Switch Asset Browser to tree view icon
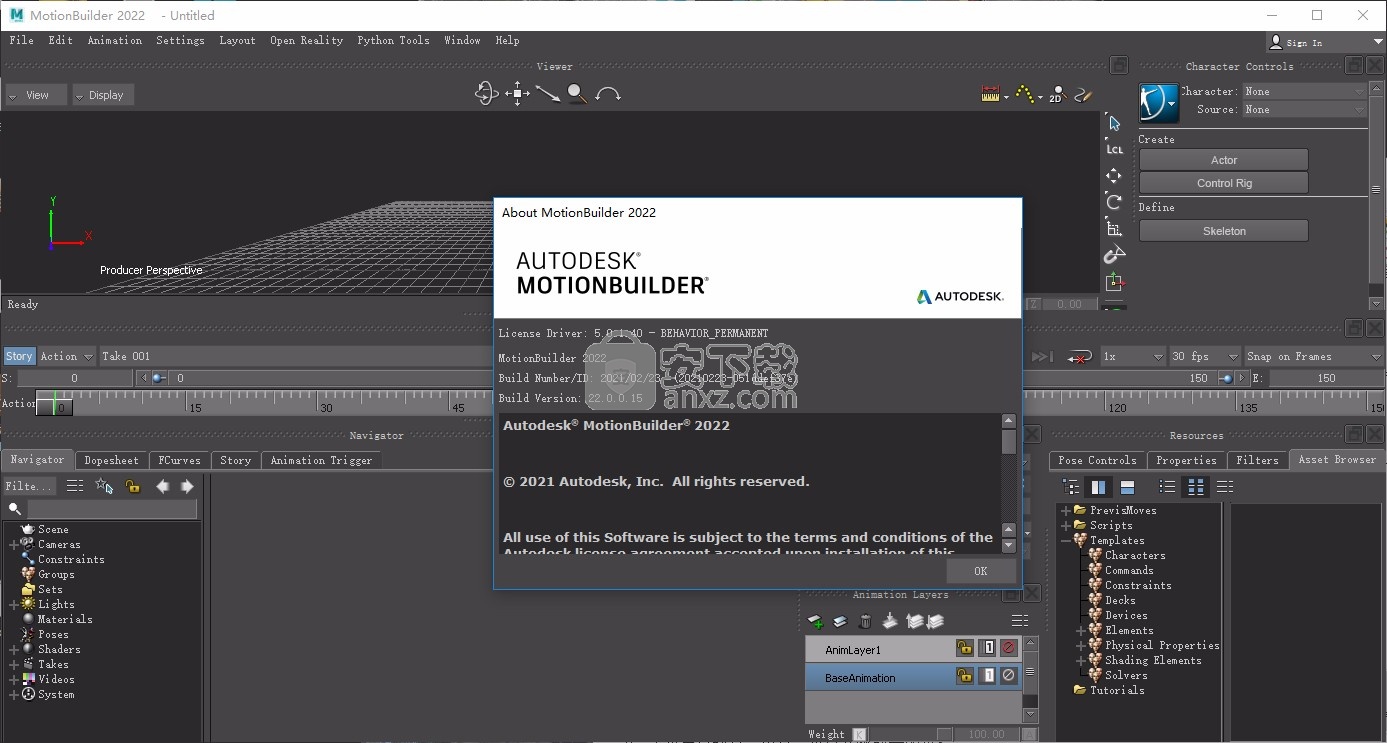 (1071, 487)
